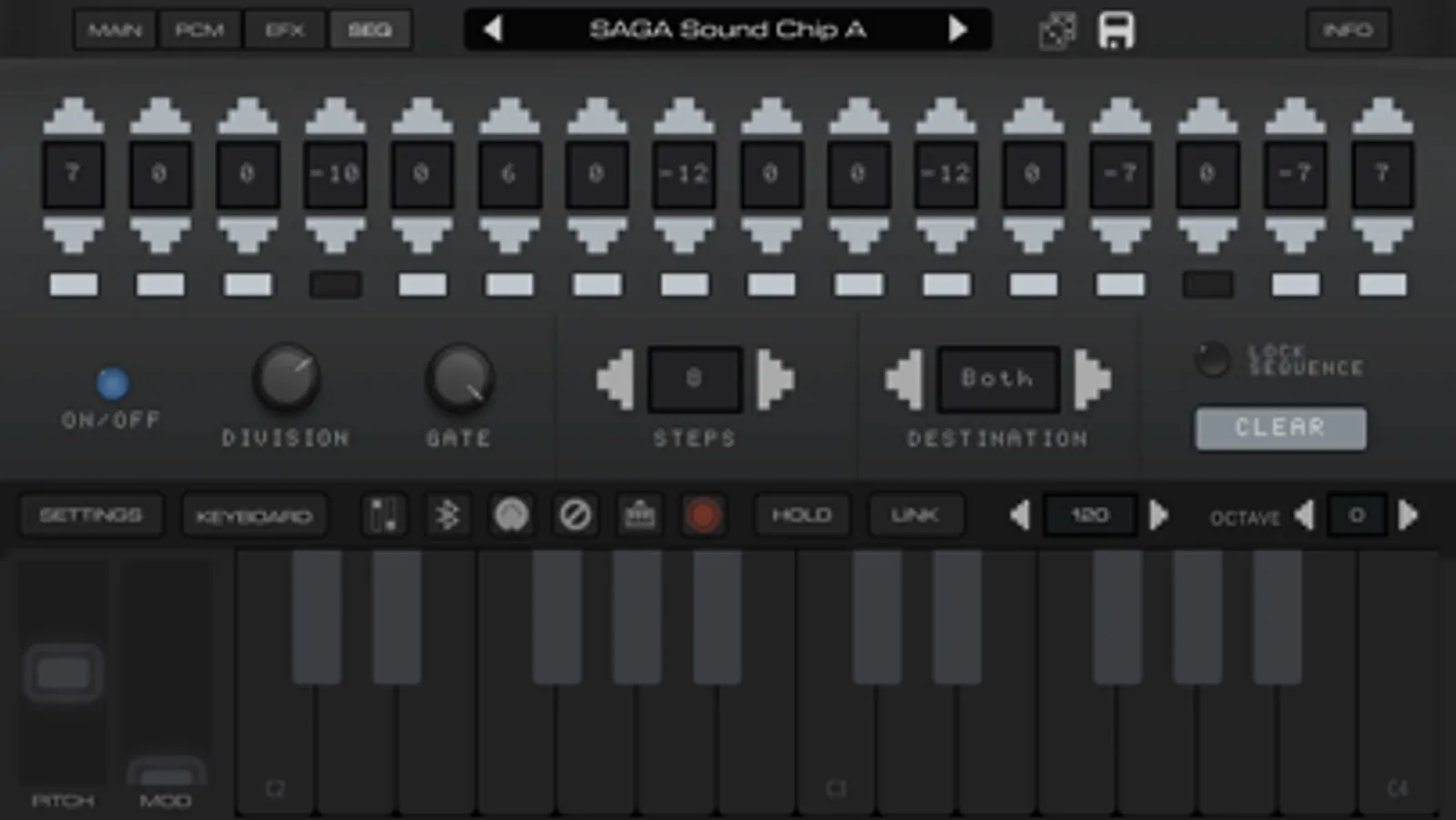Start recording with the red record button
This screenshot has width=1456, height=820.
tap(702, 516)
